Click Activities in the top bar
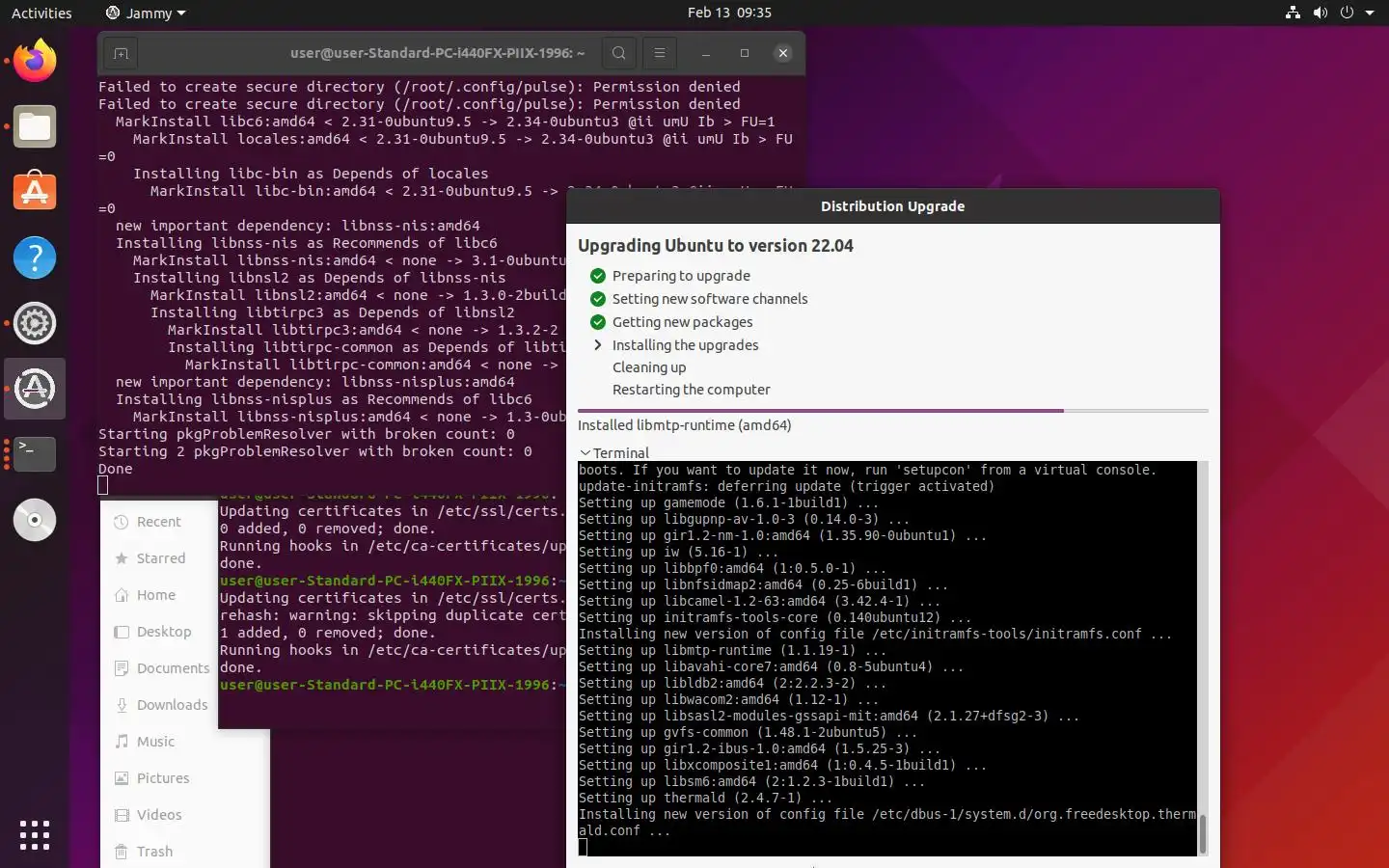 (x=41, y=13)
